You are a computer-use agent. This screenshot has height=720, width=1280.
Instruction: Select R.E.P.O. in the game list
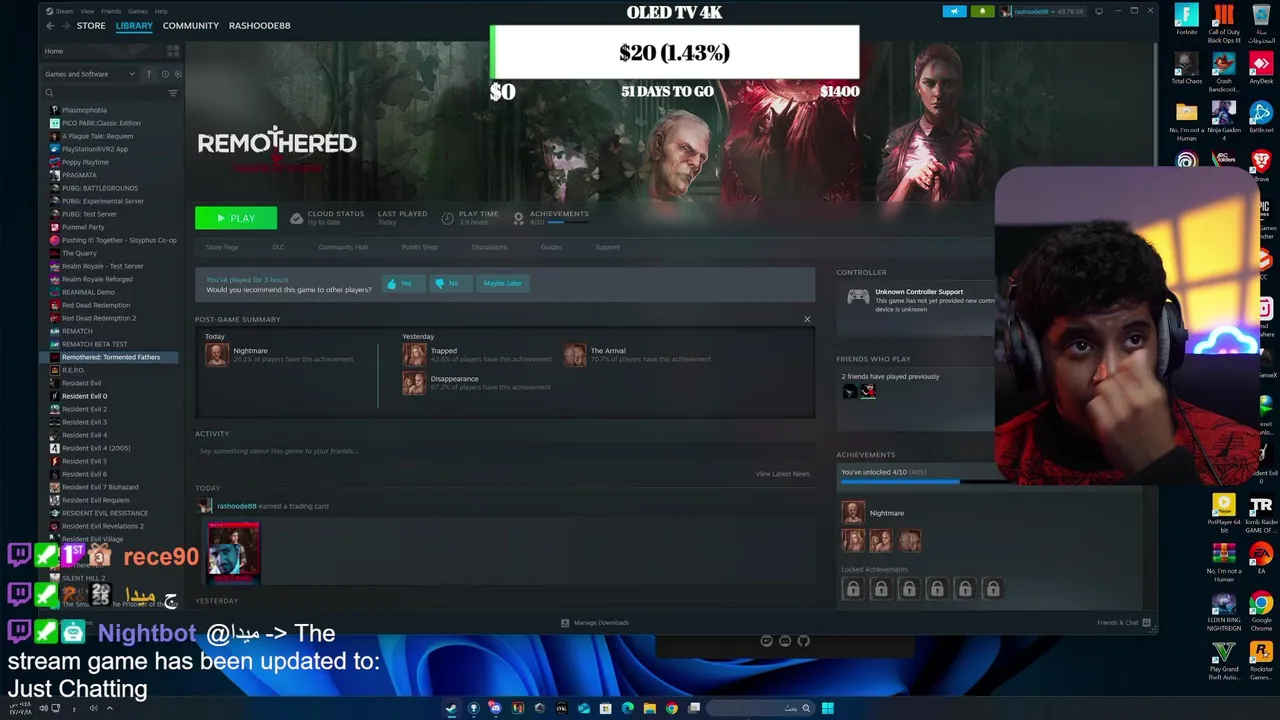[73, 370]
